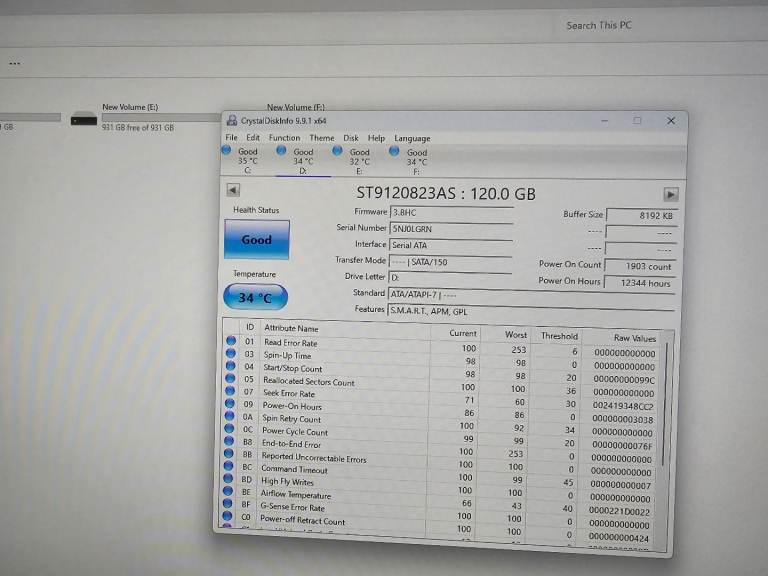Screen dimensions: 768x576
Task: Click the status icon of Start/Stop Count
Action: (x=230, y=365)
